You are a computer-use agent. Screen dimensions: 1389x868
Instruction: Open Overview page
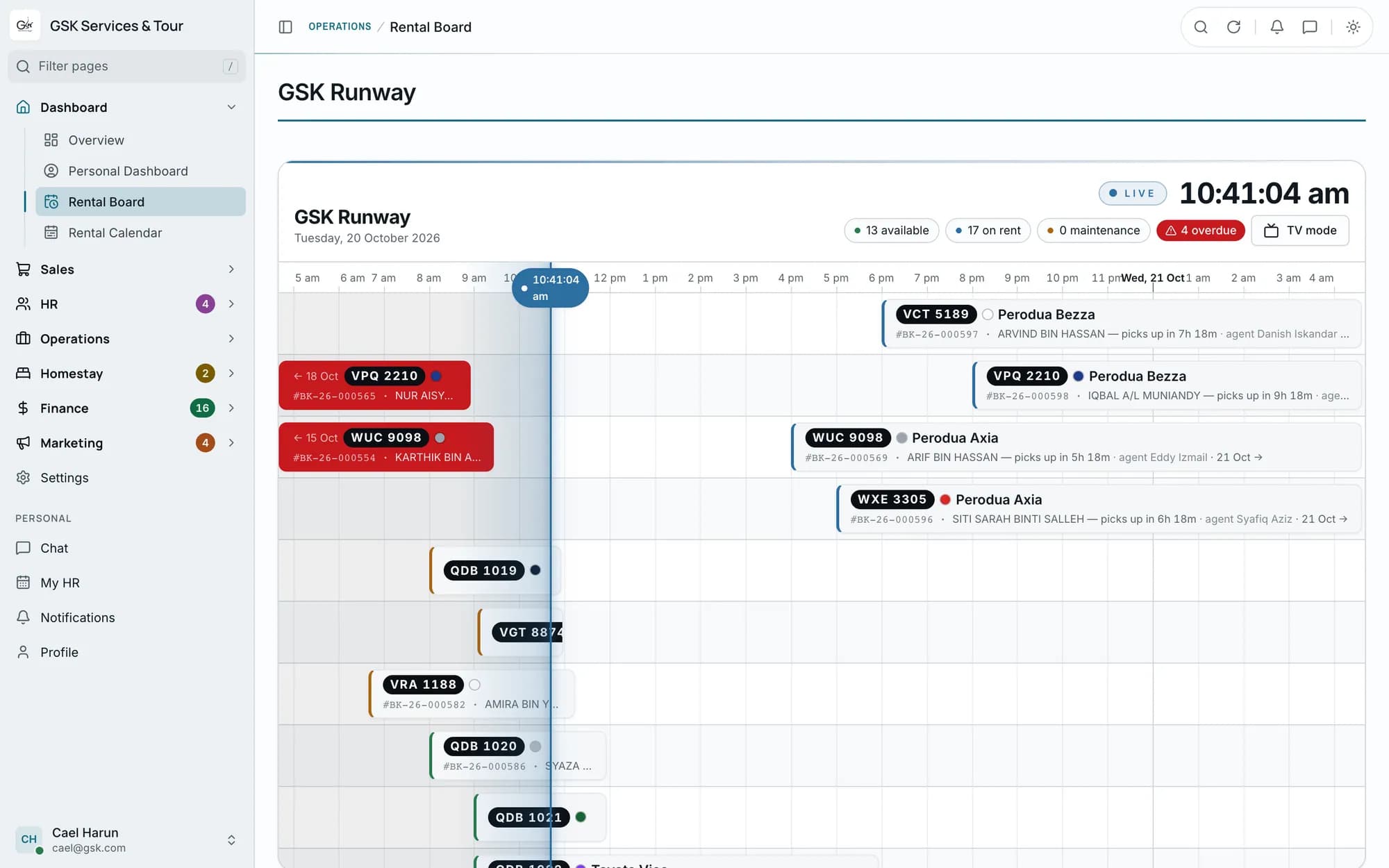pos(140,140)
